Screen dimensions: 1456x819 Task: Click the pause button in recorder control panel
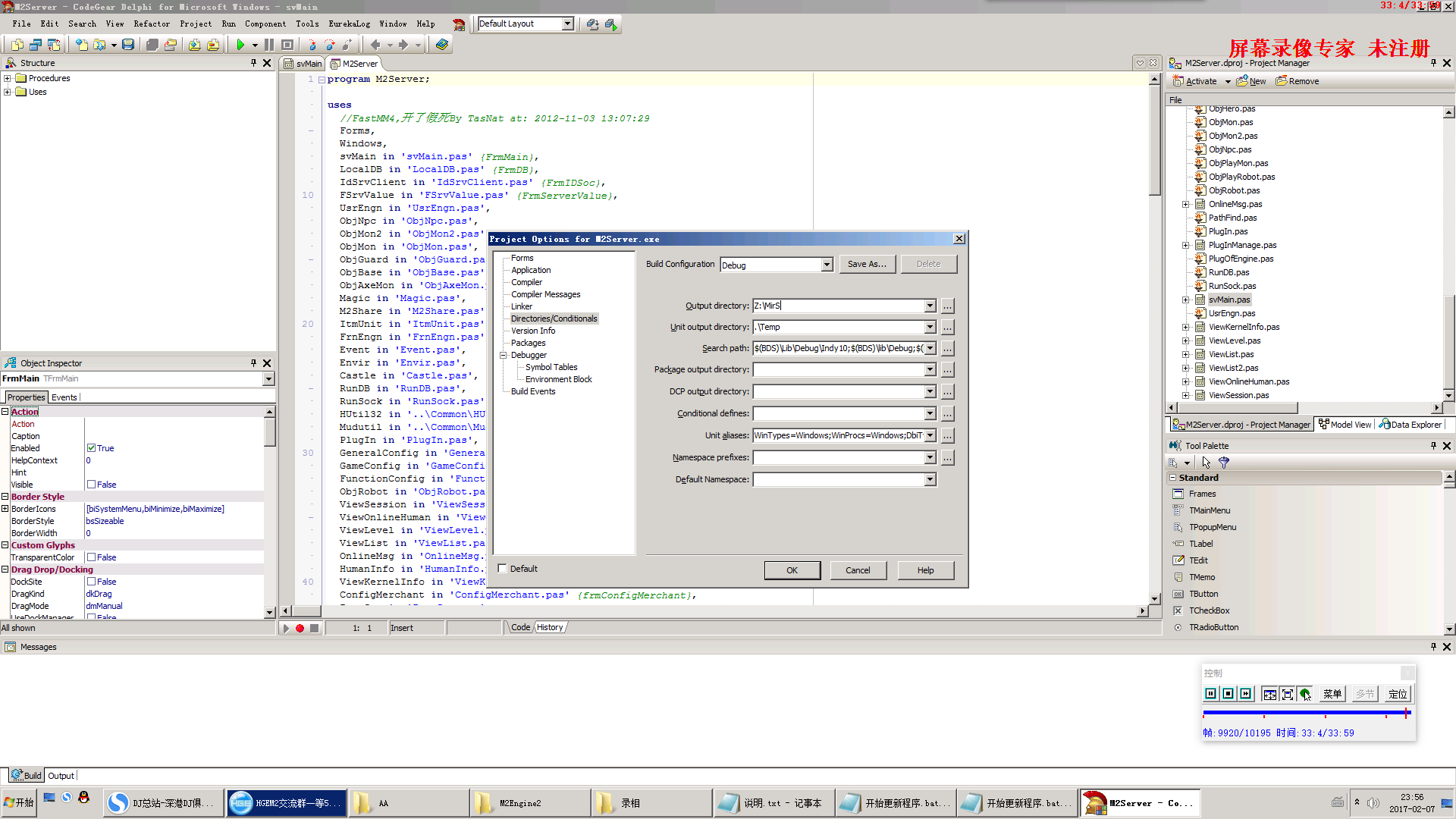point(1211,693)
